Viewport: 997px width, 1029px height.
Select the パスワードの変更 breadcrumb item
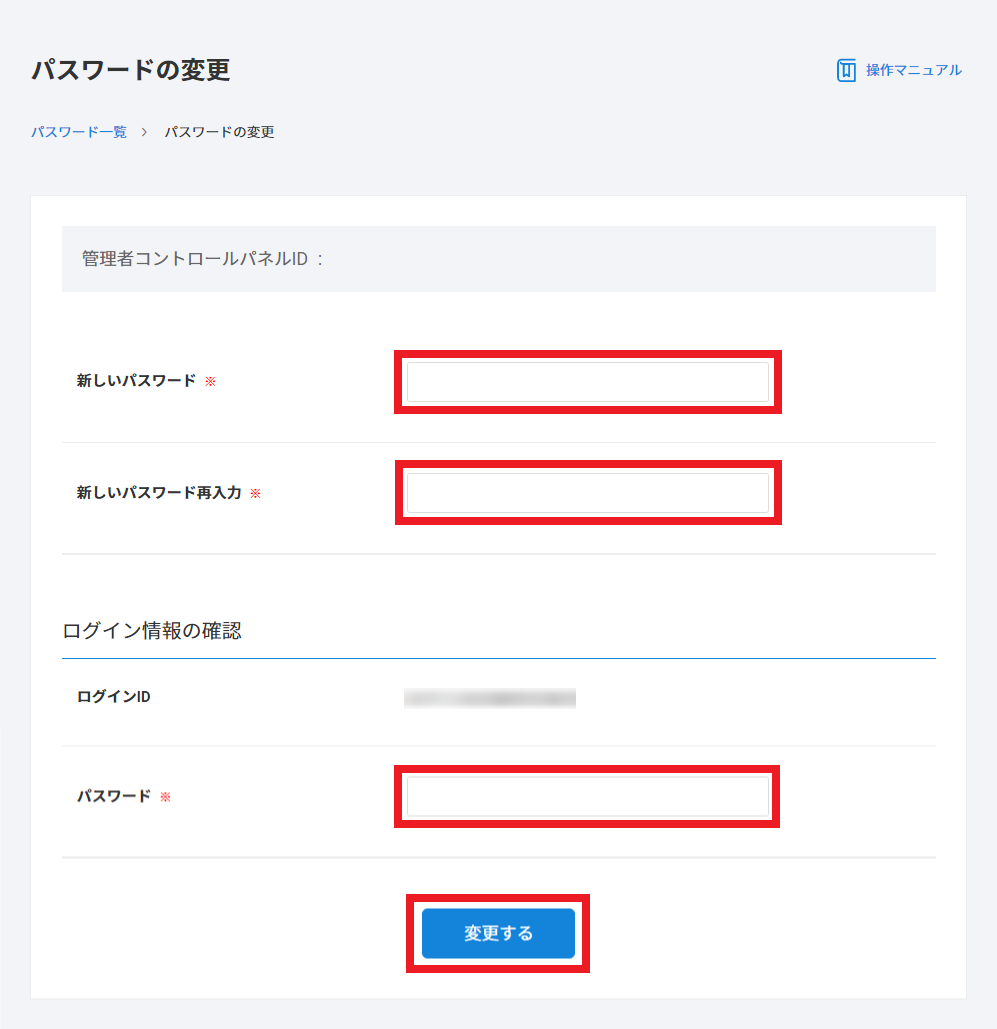pos(219,132)
